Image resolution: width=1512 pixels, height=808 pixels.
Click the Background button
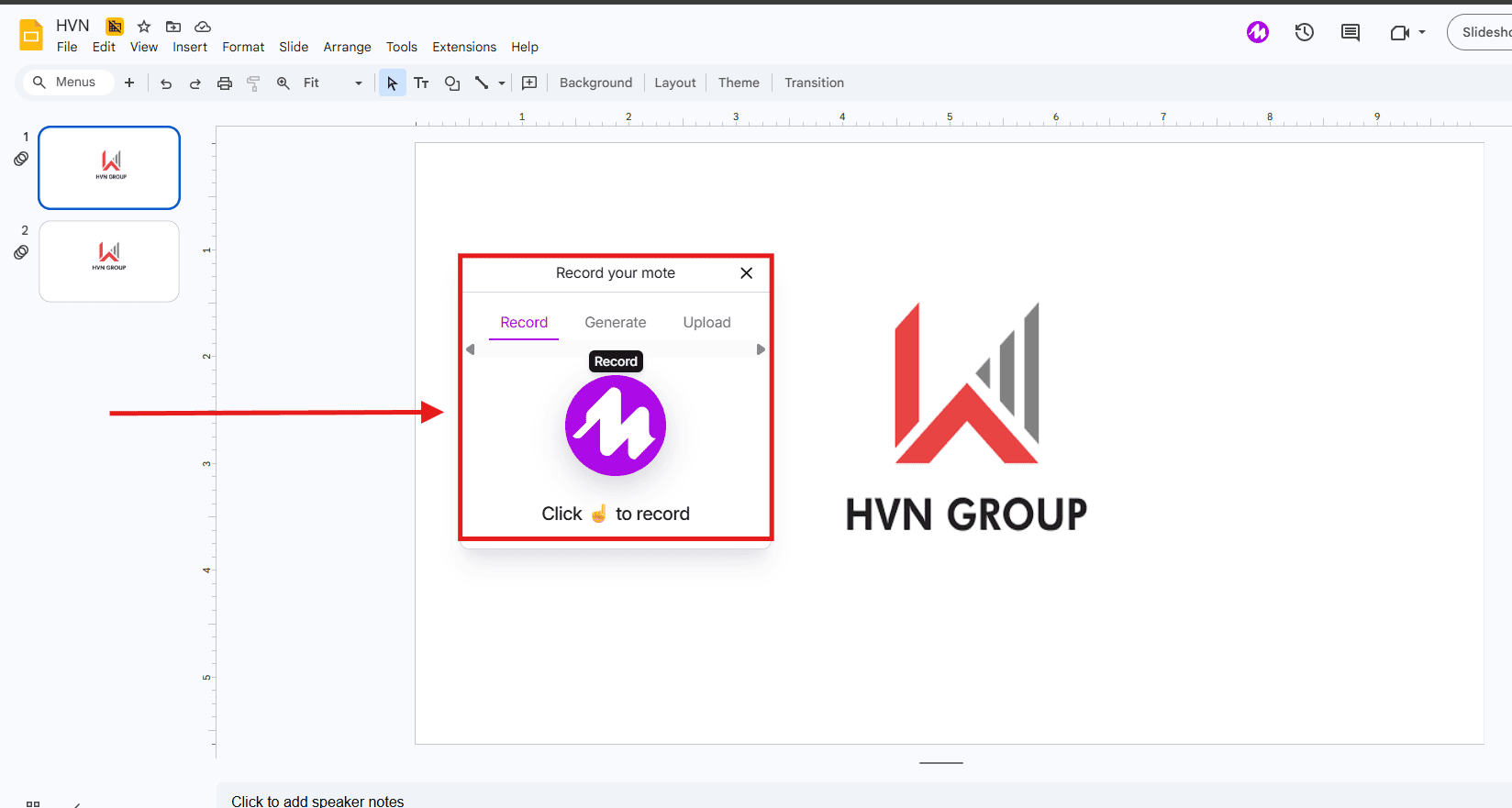pyautogui.click(x=596, y=83)
